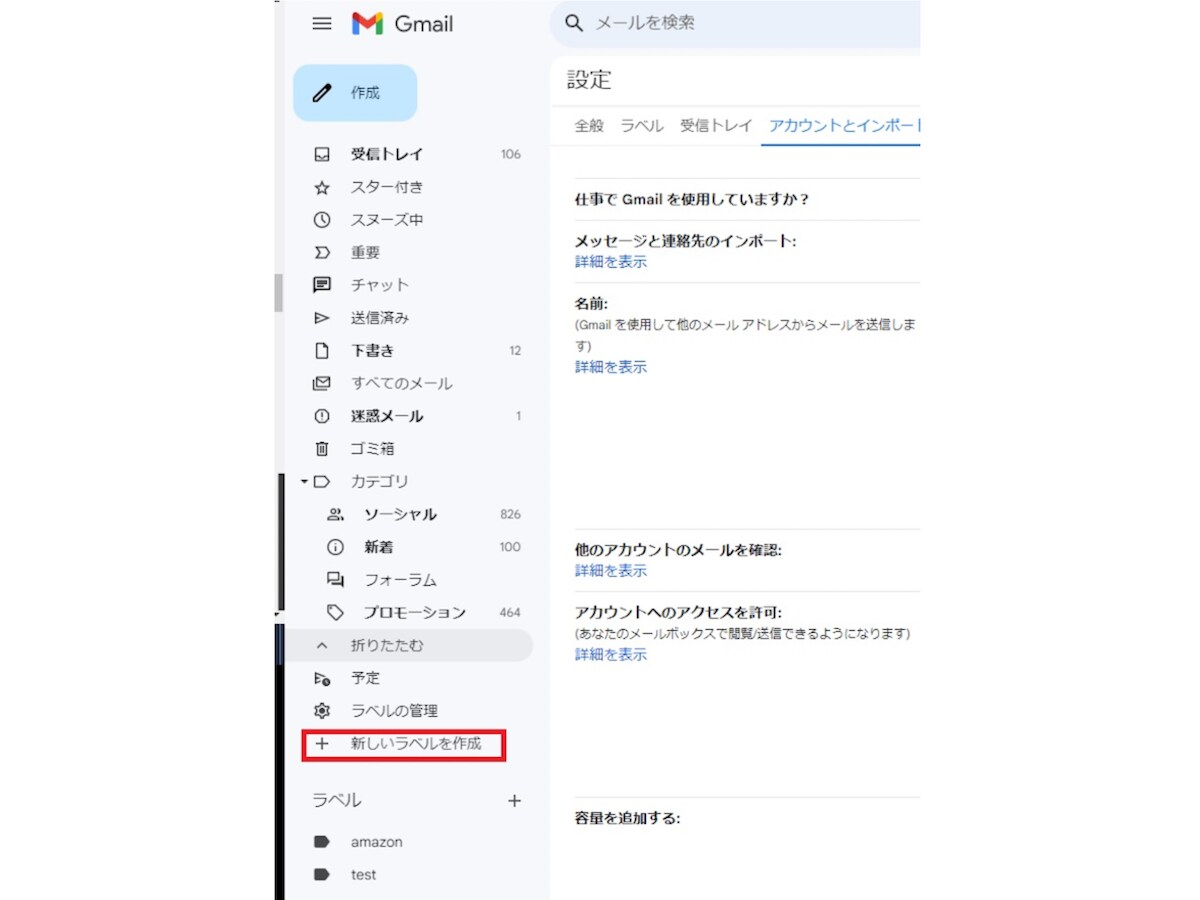This screenshot has width=1200, height=900.
Task: Click the amazon label tag icon
Action: coord(322,842)
